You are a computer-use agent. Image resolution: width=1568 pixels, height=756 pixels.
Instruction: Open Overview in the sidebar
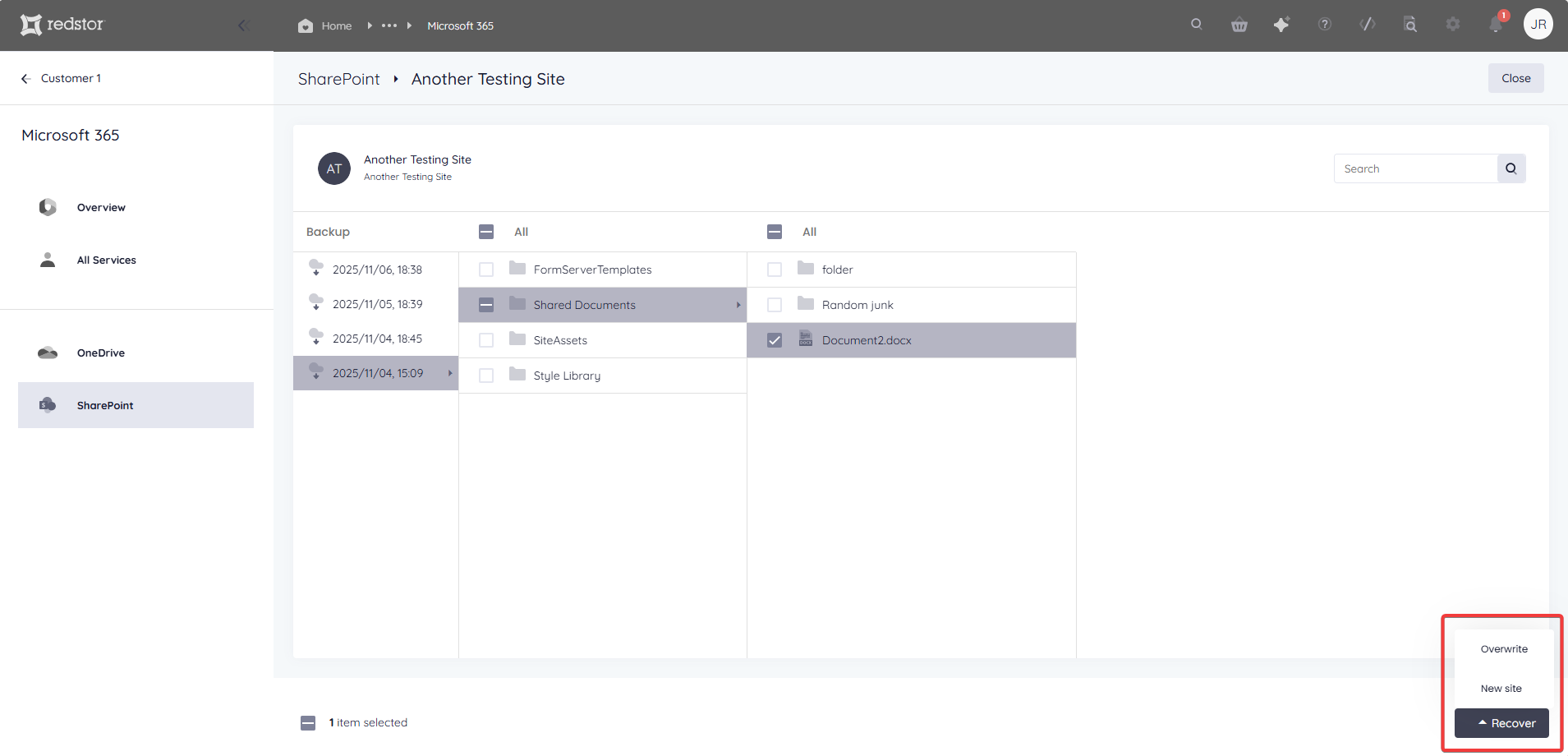pos(101,208)
